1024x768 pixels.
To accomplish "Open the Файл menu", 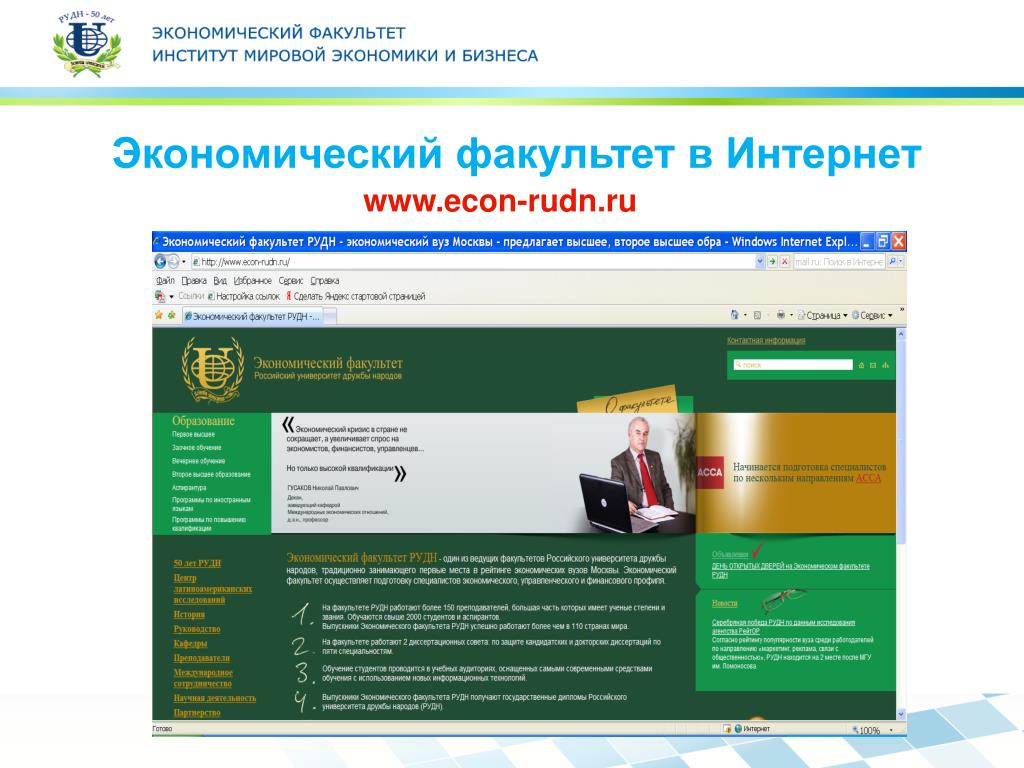I will [x=165, y=281].
